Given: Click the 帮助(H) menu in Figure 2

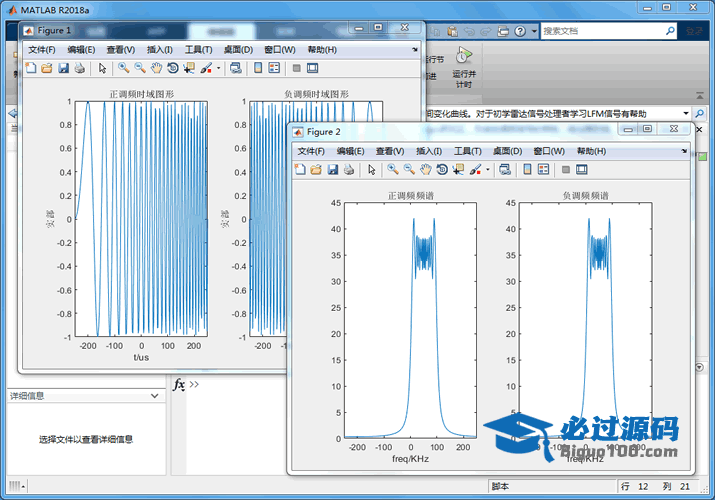Looking at the screenshot, I should click(x=591, y=151).
